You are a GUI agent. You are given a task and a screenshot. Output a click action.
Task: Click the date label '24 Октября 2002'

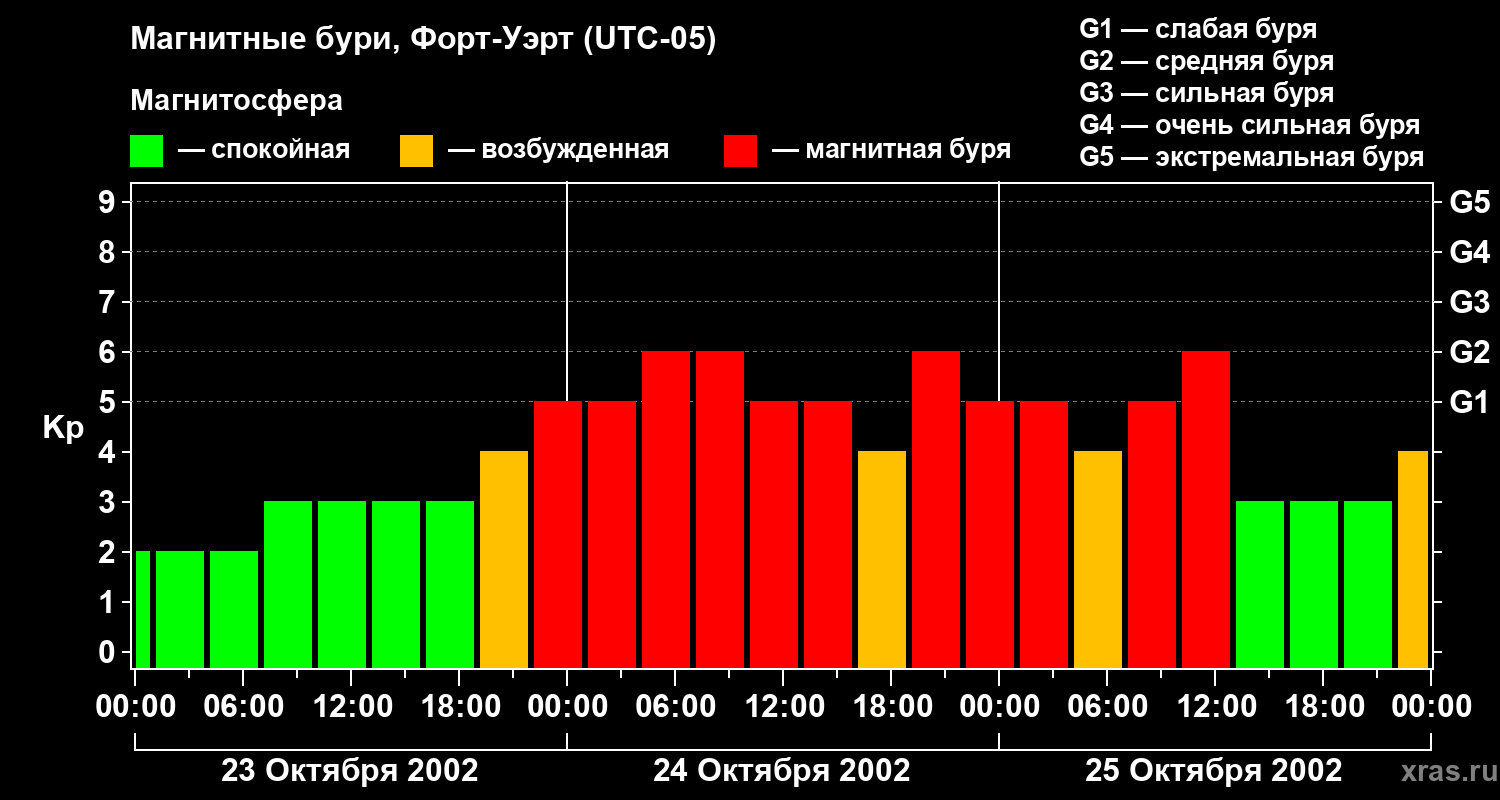point(782,771)
